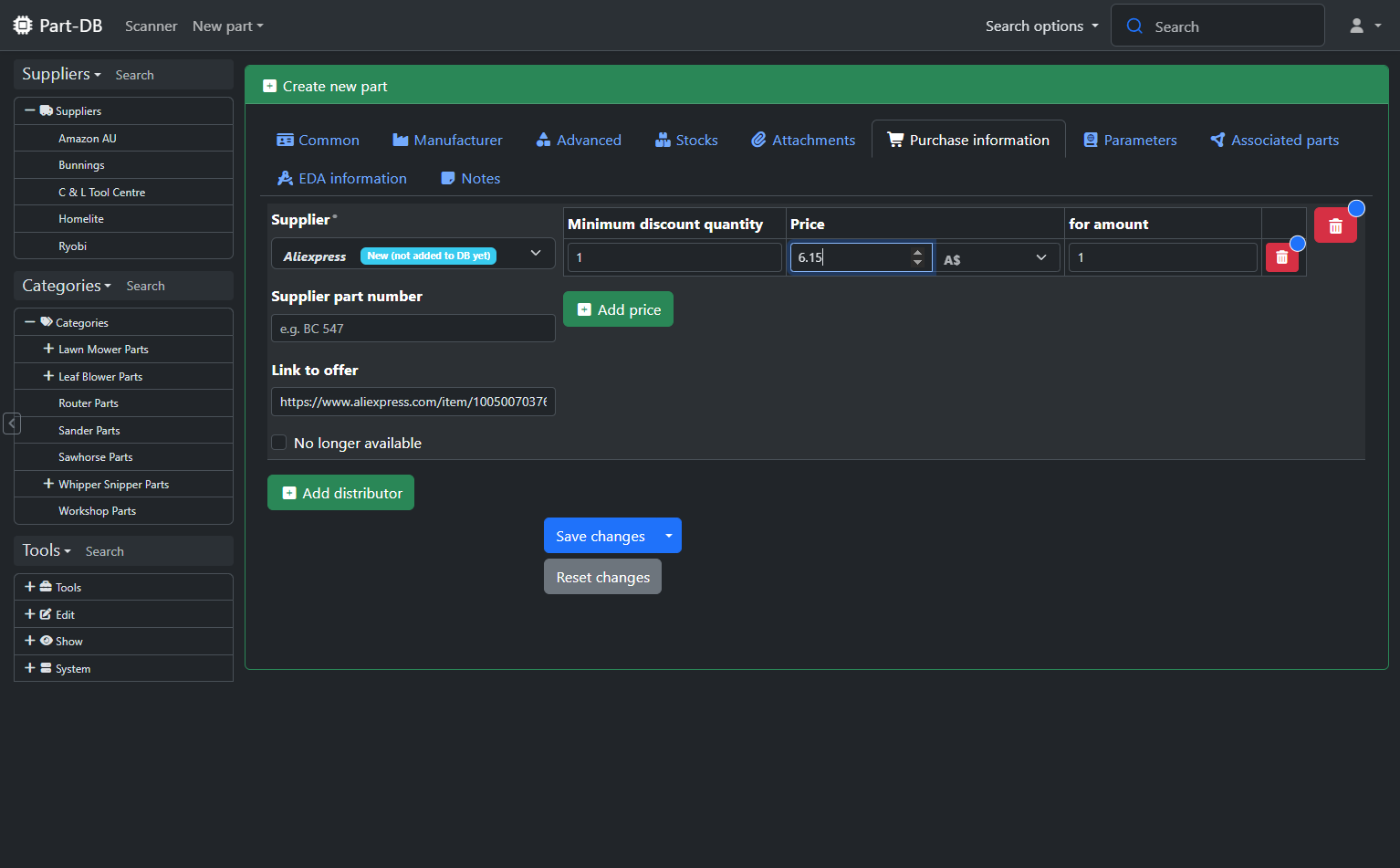Click the Part-DB chip logo icon
Viewport: 1400px width, 868px height.
coord(23,26)
